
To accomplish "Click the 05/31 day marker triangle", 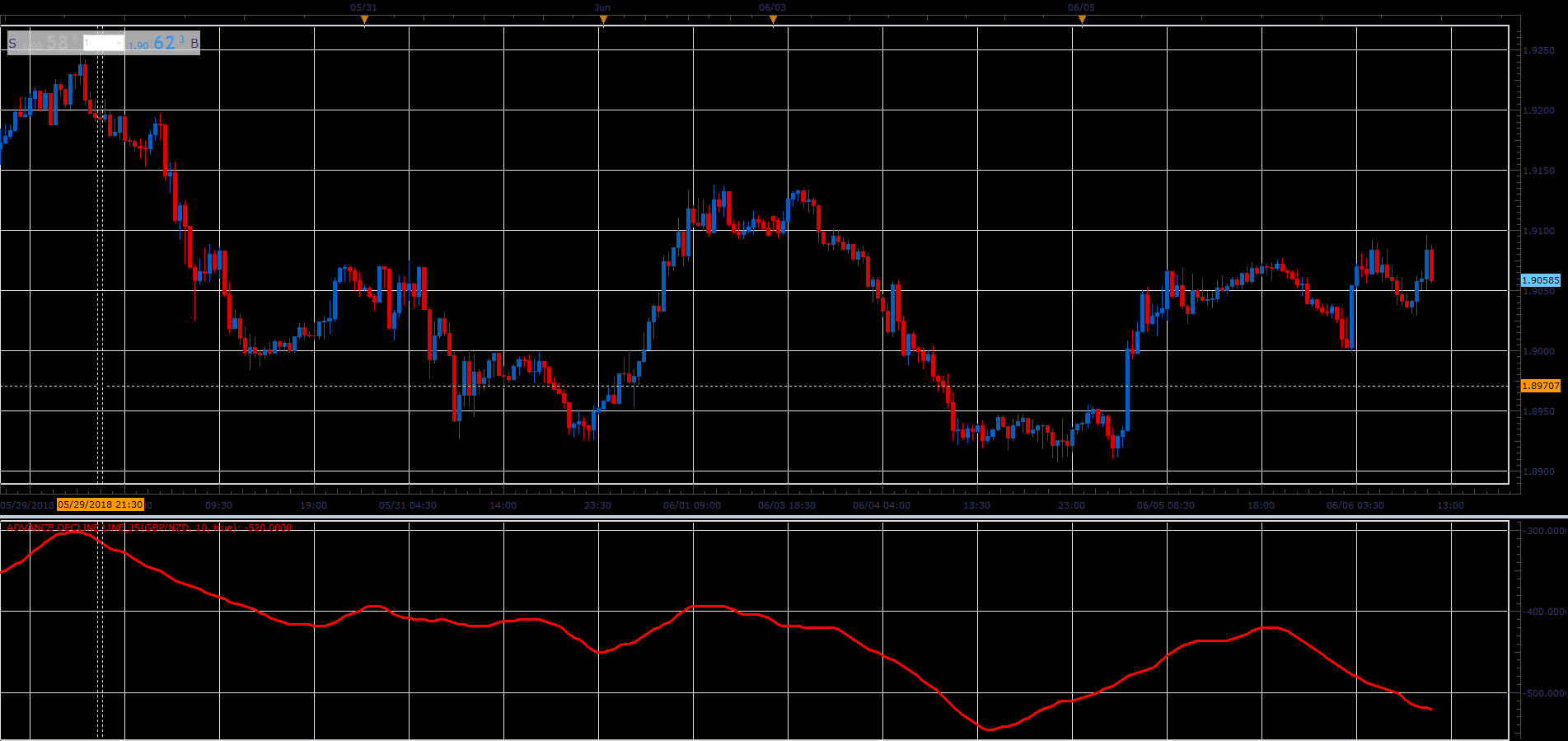I will click(364, 20).
